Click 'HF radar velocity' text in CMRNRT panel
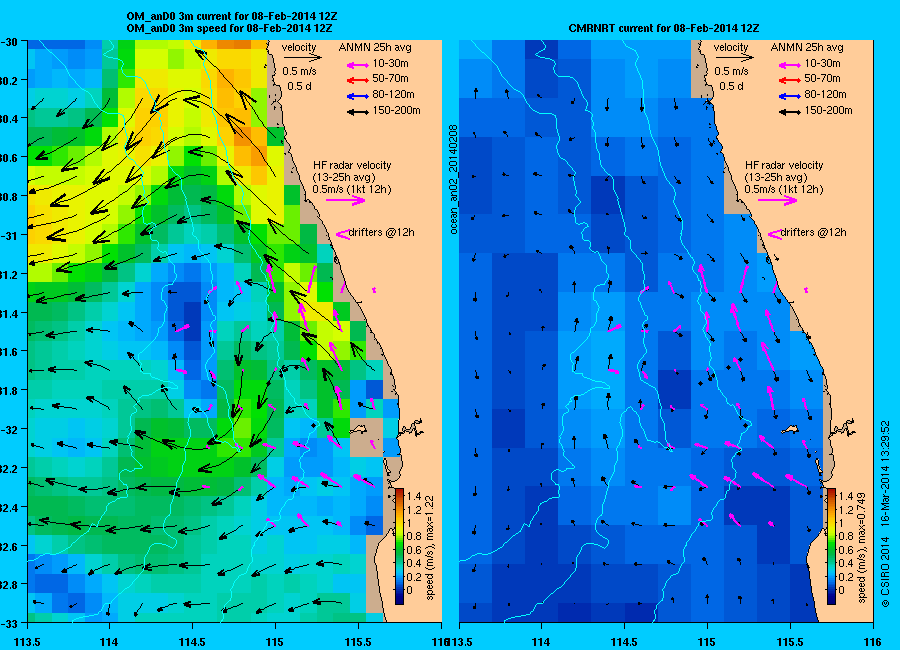This screenshot has height=650, width=900. [x=784, y=165]
